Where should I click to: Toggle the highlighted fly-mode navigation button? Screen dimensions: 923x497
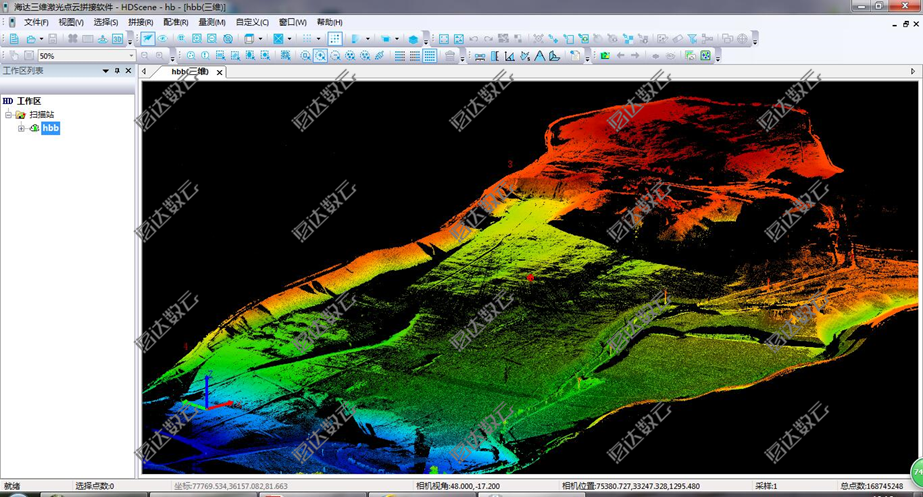pyautogui.click(x=147, y=39)
